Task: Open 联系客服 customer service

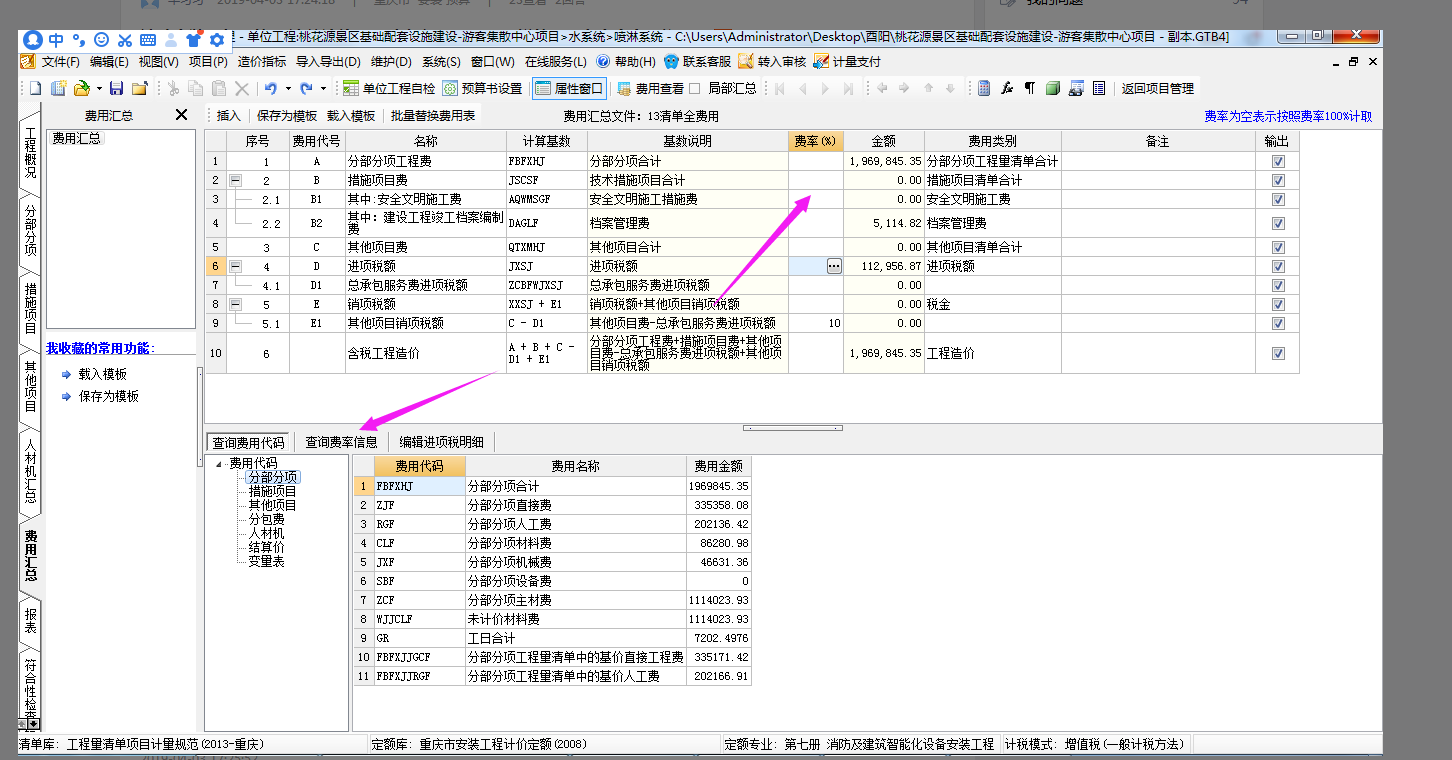Action: click(698, 62)
